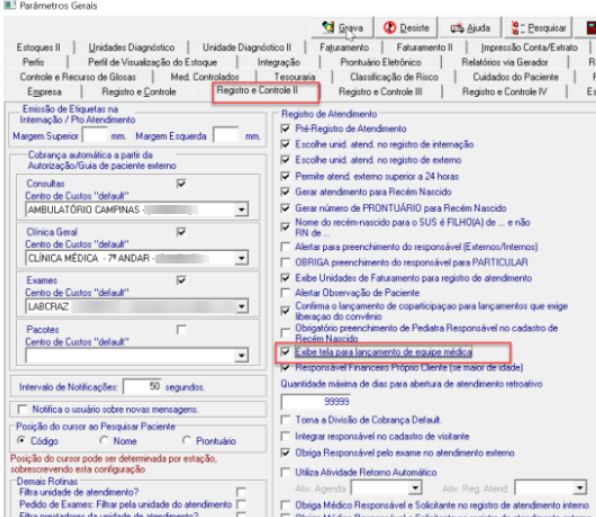Toggle Permite atend. externo superior a 24 horas

coord(285,176)
